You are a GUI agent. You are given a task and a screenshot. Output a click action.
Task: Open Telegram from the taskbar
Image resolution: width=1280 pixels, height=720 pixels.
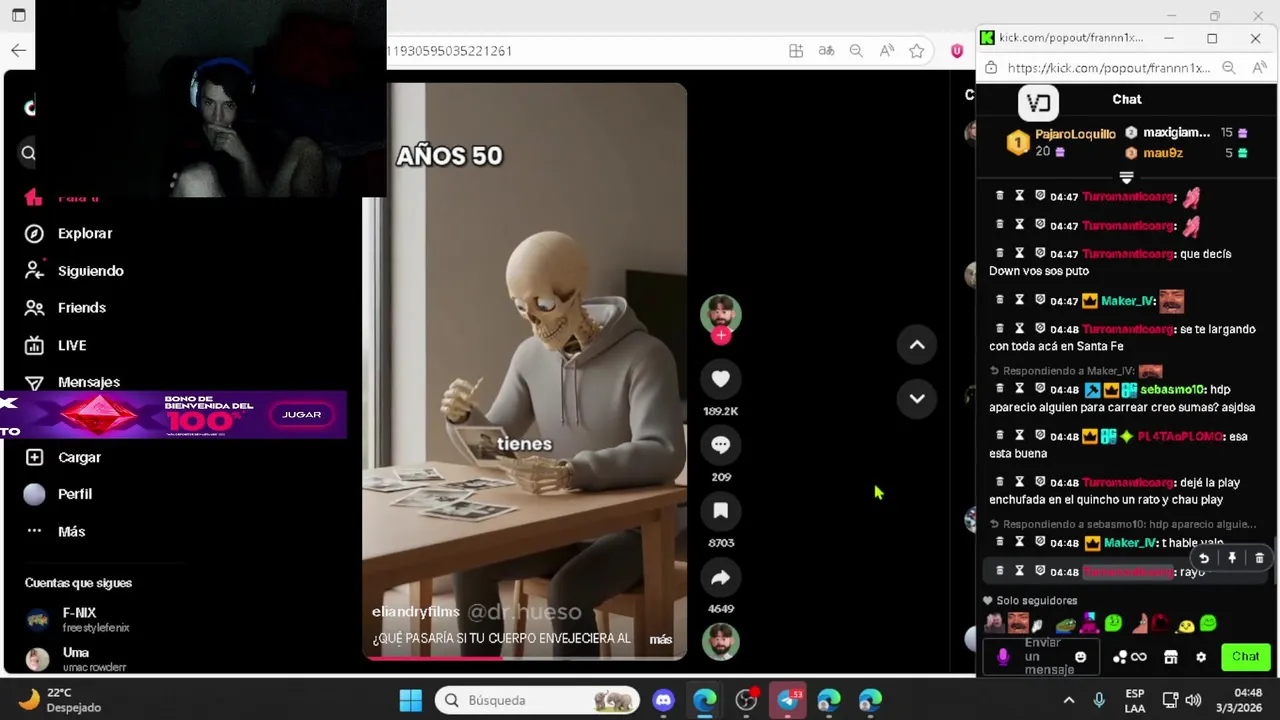coord(788,700)
